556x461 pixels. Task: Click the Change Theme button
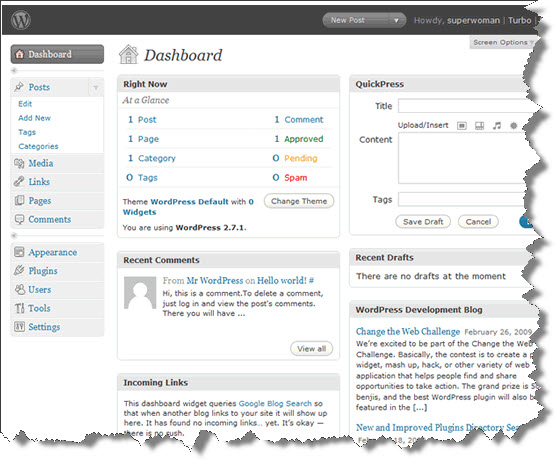pyautogui.click(x=299, y=201)
